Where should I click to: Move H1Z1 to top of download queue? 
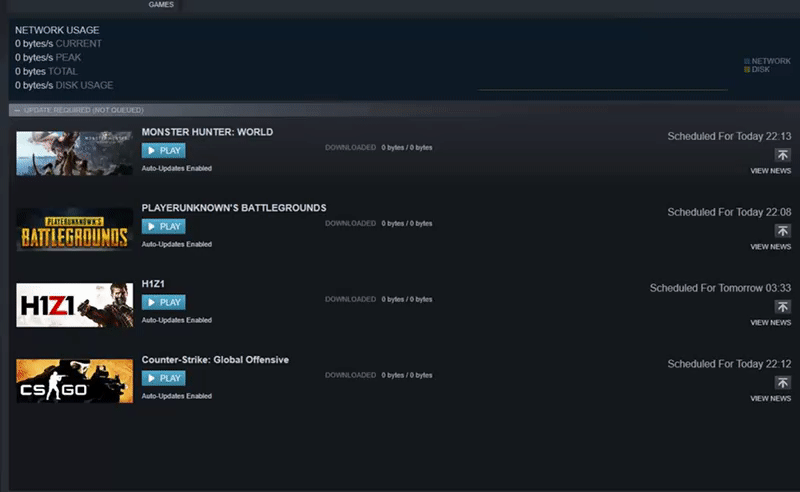coord(783,307)
